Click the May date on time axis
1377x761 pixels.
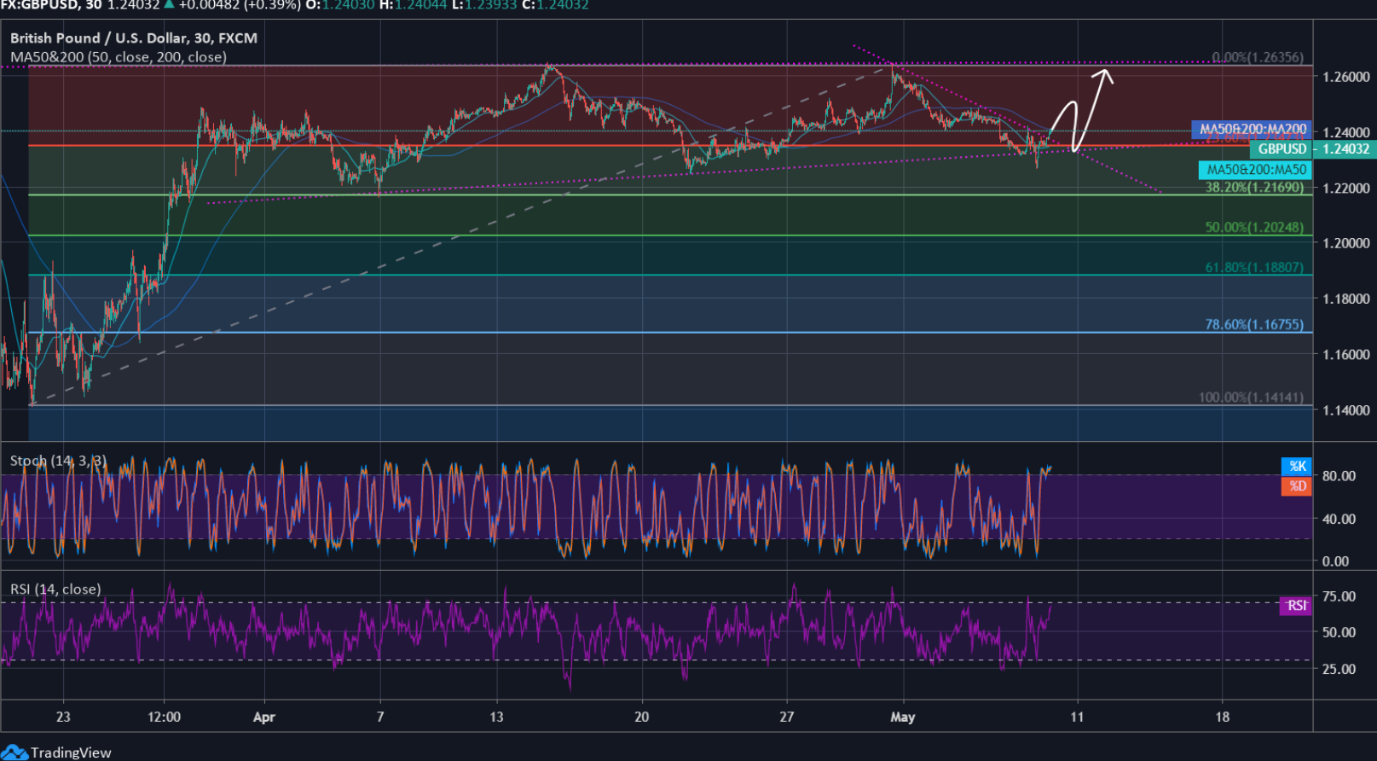tap(903, 717)
